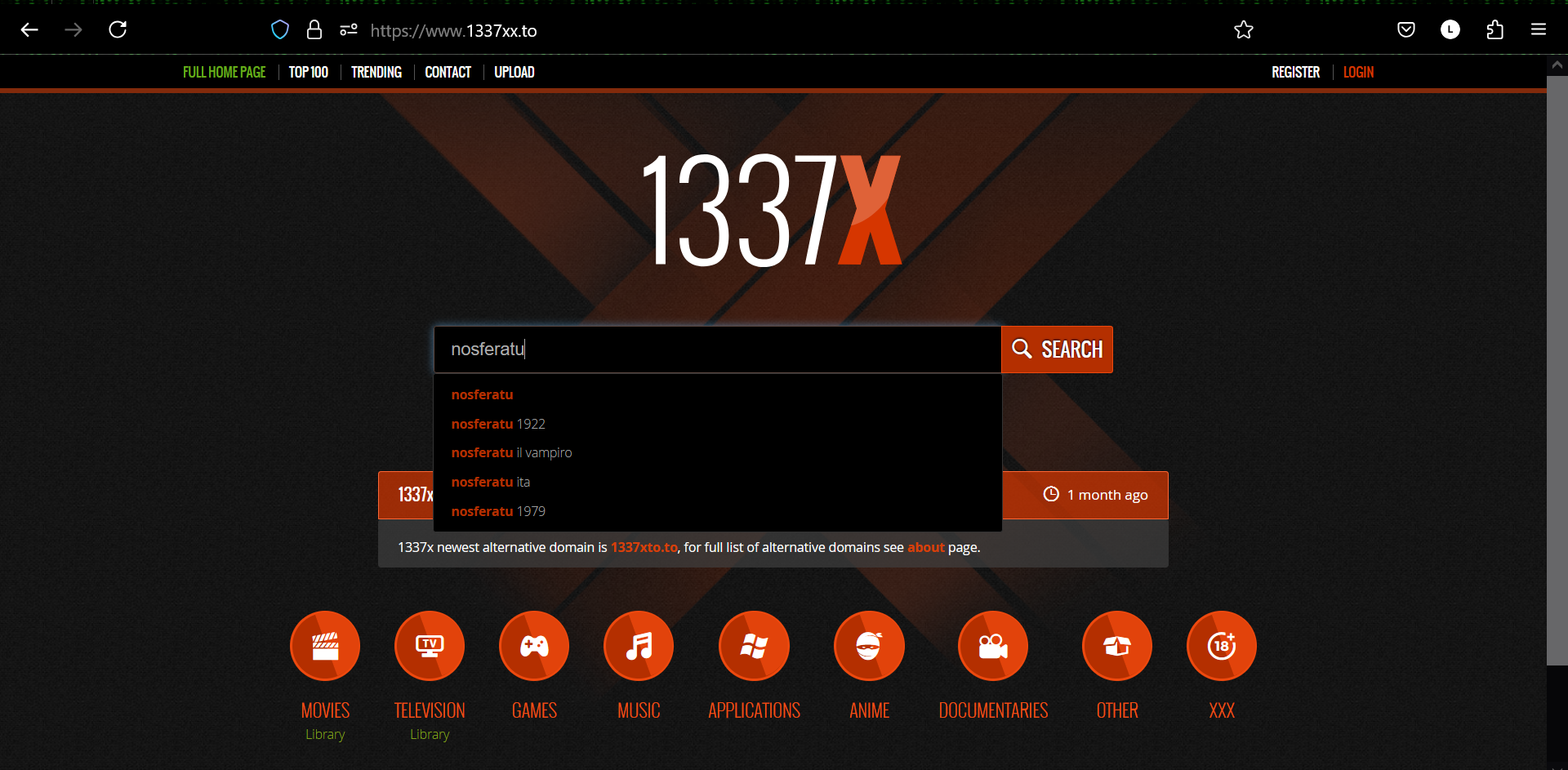The height and width of the screenshot is (770, 1568).
Task: Open the Register link
Action: point(1296,73)
